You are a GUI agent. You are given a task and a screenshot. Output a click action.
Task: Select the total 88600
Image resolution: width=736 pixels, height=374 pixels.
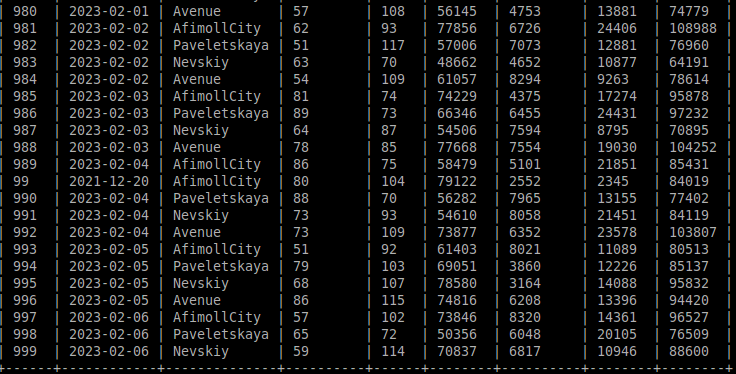[x=689, y=351]
